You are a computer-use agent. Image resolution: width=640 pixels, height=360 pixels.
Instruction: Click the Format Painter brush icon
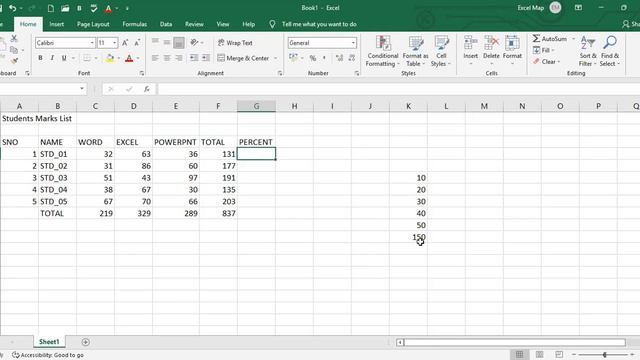click(x=15, y=61)
